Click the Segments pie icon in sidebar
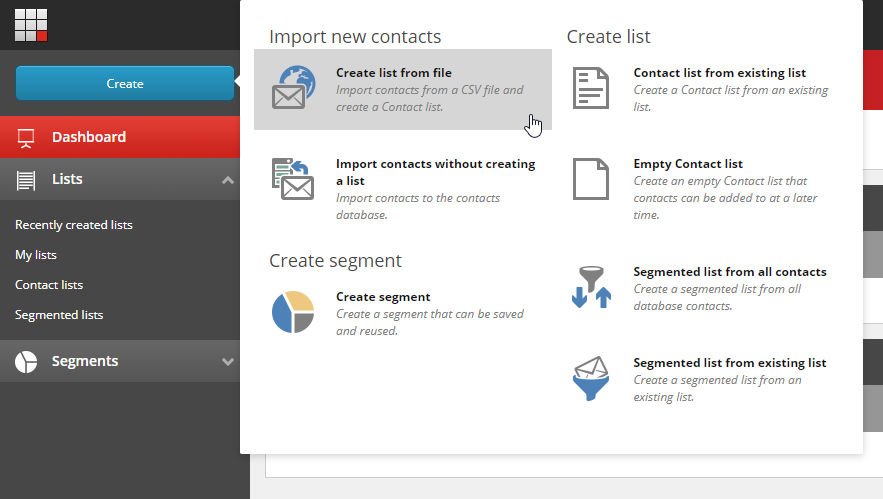883x499 pixels. click(x=26, y=362)
